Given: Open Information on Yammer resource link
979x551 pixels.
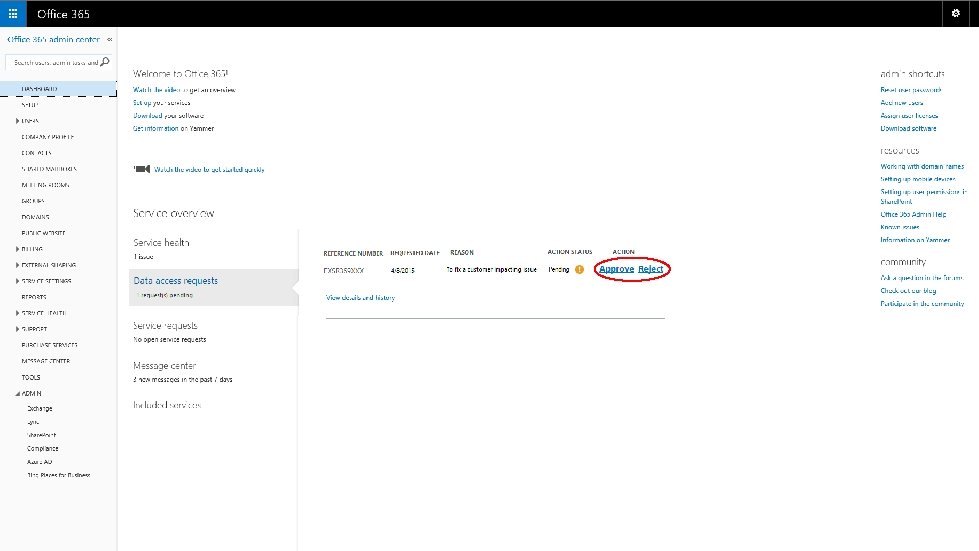Looking at the screenshot, I should click(915, 240).
